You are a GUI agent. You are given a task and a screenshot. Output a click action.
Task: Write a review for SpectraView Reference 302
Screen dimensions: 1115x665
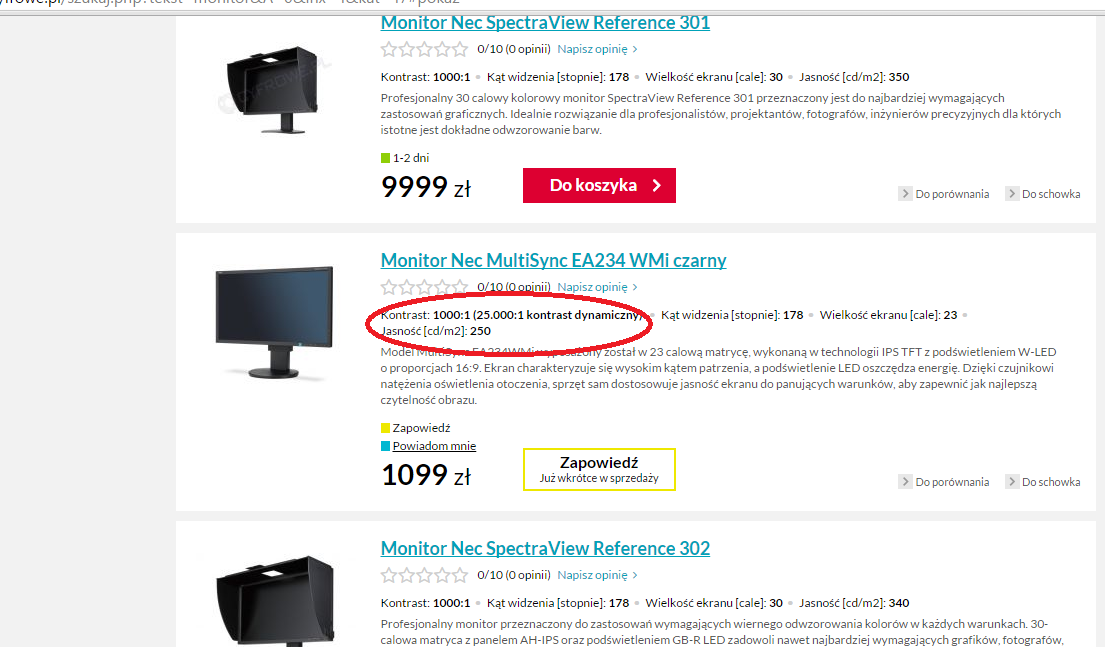(597, 575)
